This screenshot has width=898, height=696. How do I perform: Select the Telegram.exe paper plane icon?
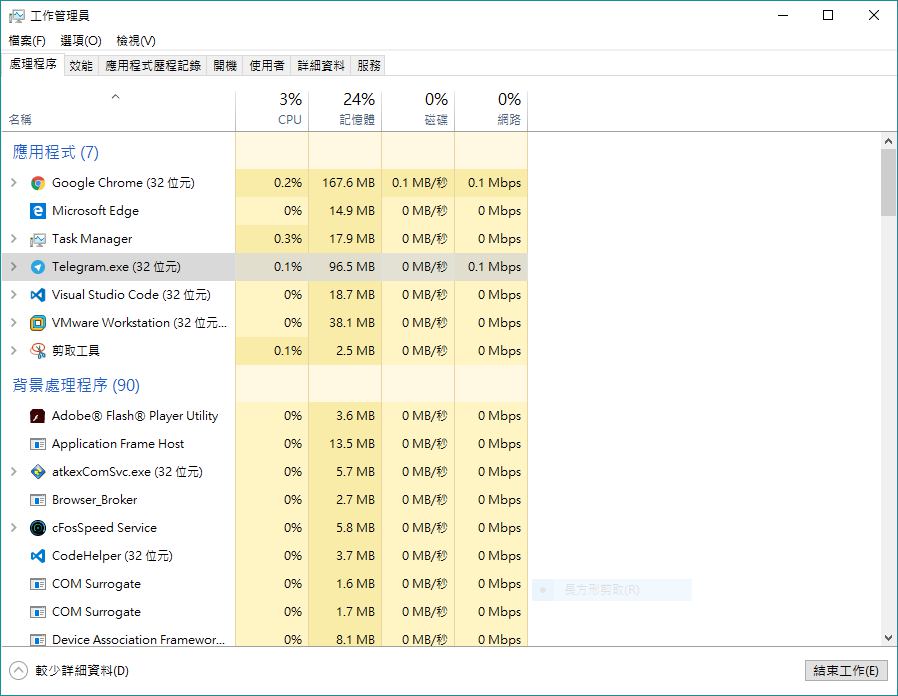[38, 267]
